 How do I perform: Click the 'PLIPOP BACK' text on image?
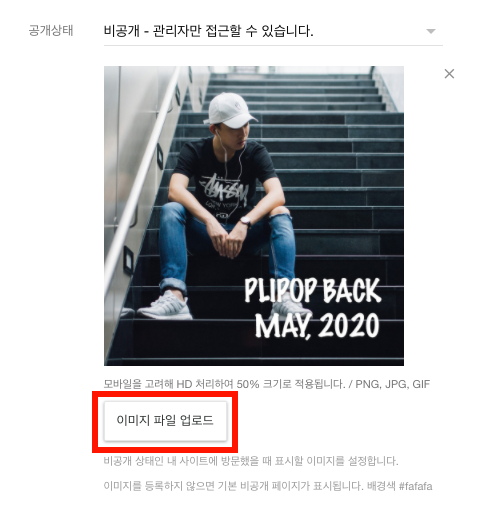click(x=312, y=290)
